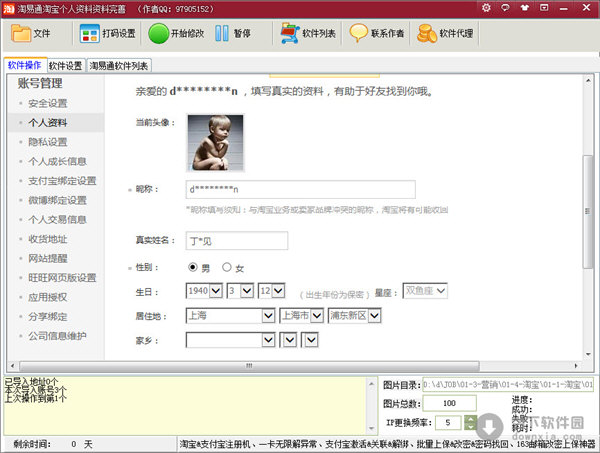Screen dimensions: 600x453
Task: Increase IP更换频率 with up spinner
Action: tap(470, 419)
